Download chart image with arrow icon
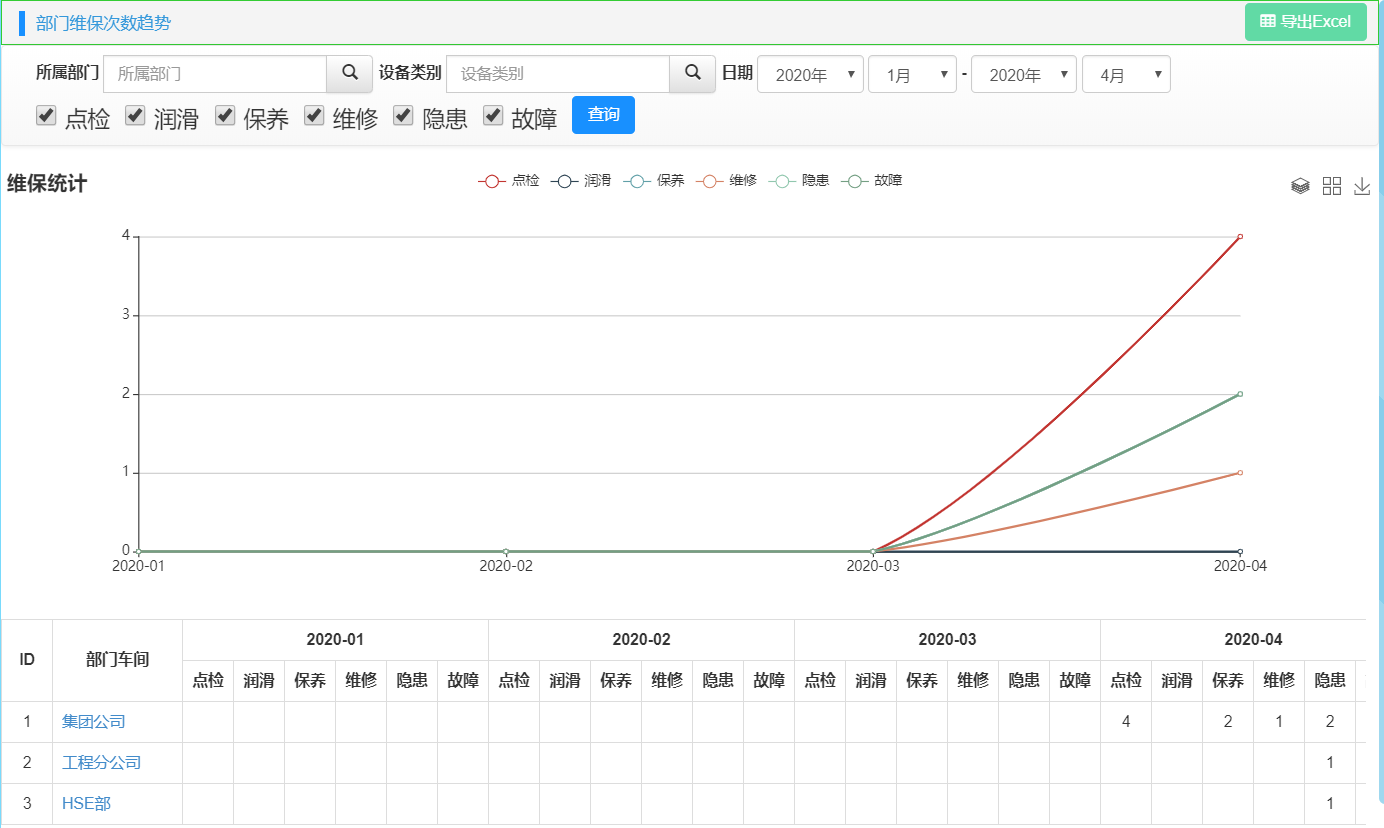 [1362, 186]
